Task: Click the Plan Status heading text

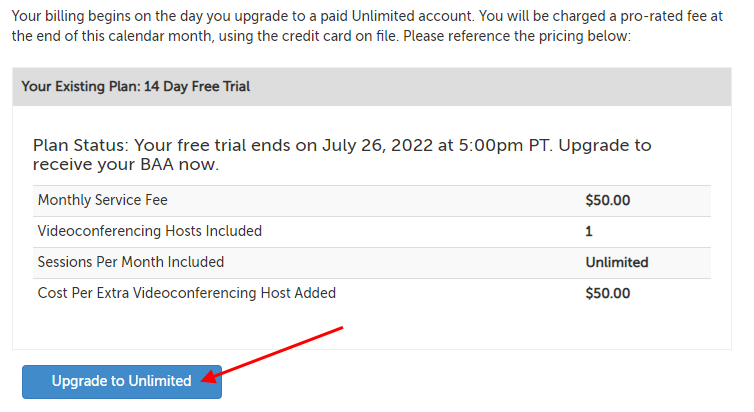Action: click(341, 155)
